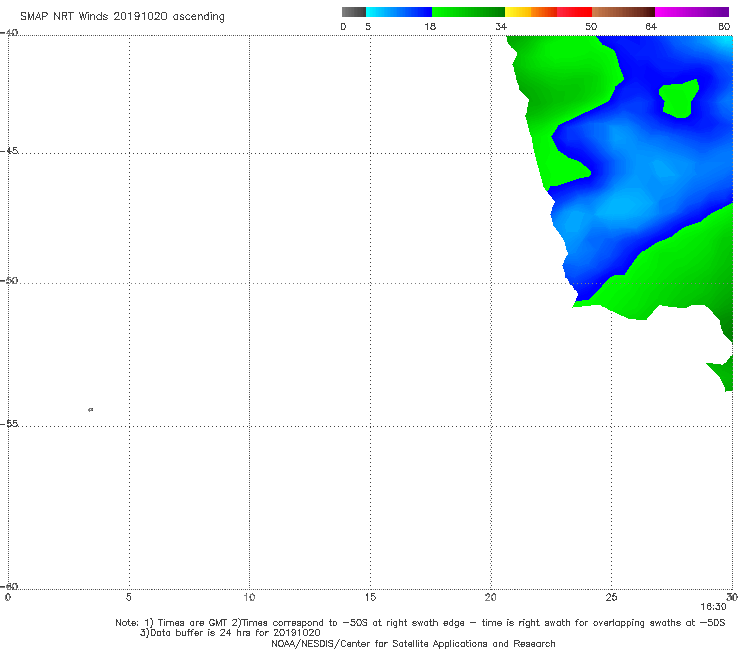Click the green segment of the color bar
The image size is (740, 650).
[468, 12]
